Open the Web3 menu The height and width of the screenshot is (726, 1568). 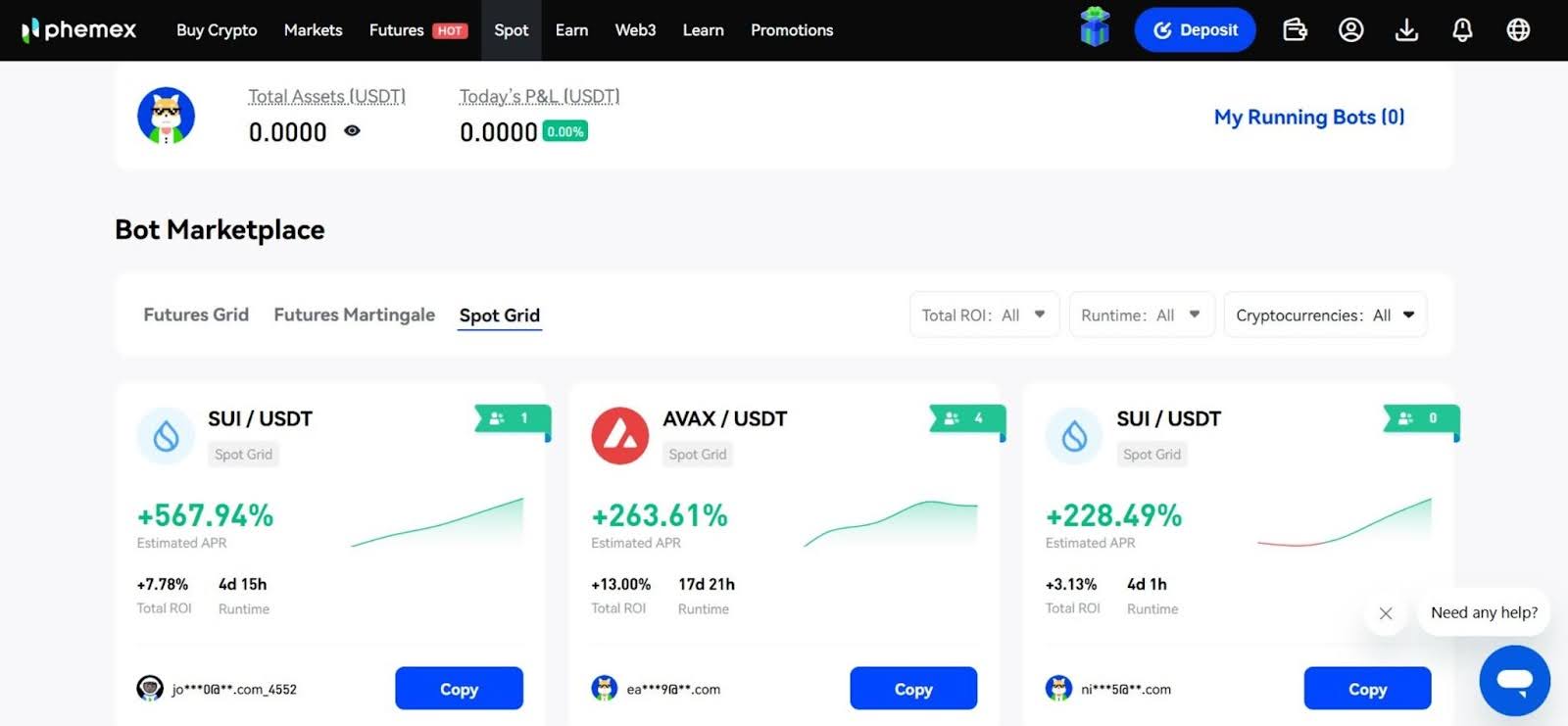pyautogui.click(x=635, y=30)
